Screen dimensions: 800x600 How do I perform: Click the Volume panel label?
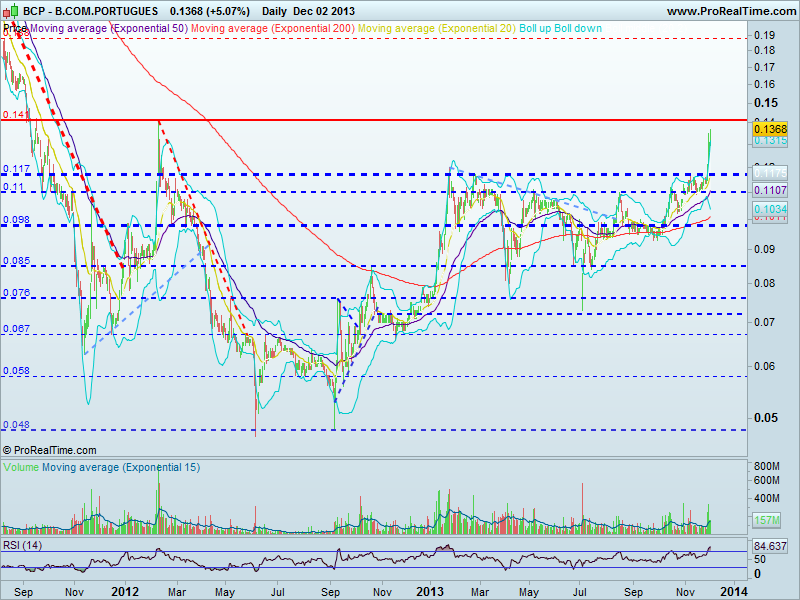pyautogui.click(x=21, y=467)
